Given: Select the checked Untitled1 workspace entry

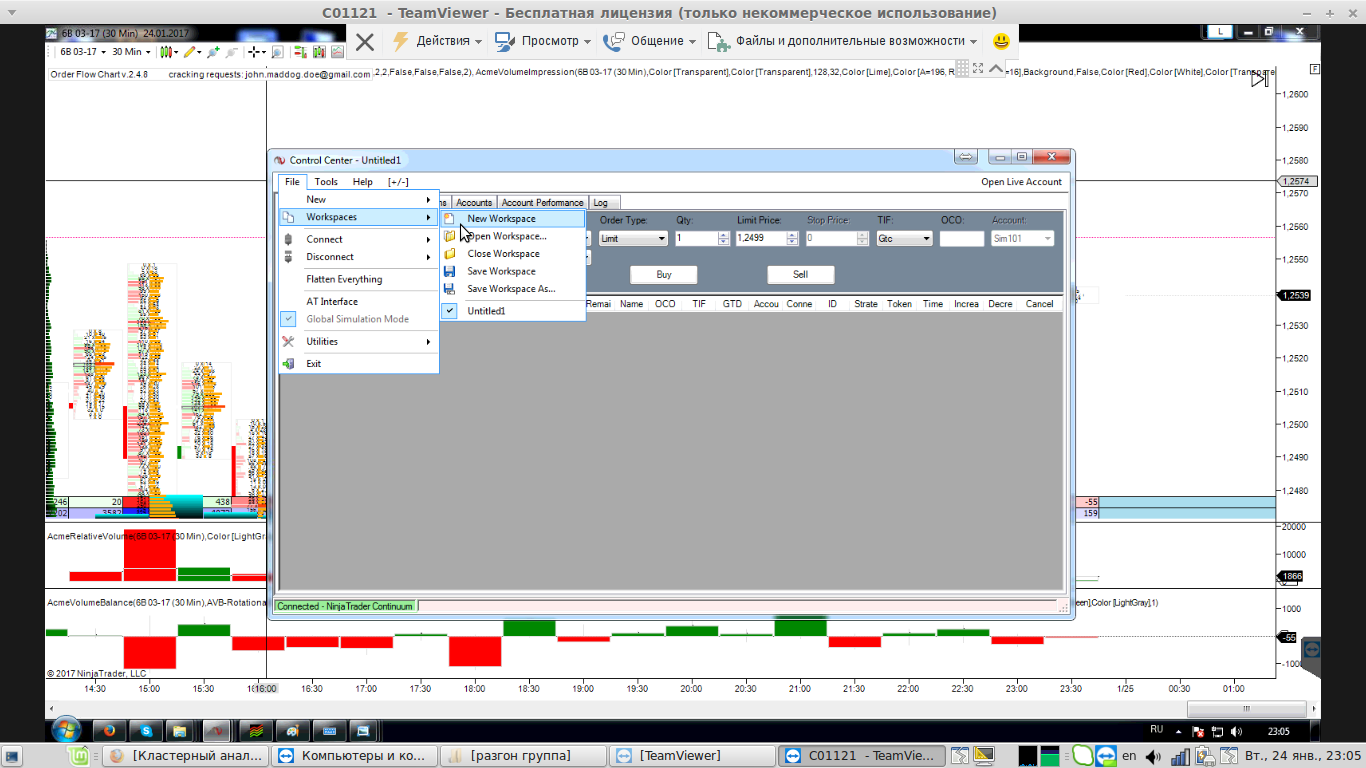Looking at the screenshot, I should pyautogui.click(x=513, y=311).
